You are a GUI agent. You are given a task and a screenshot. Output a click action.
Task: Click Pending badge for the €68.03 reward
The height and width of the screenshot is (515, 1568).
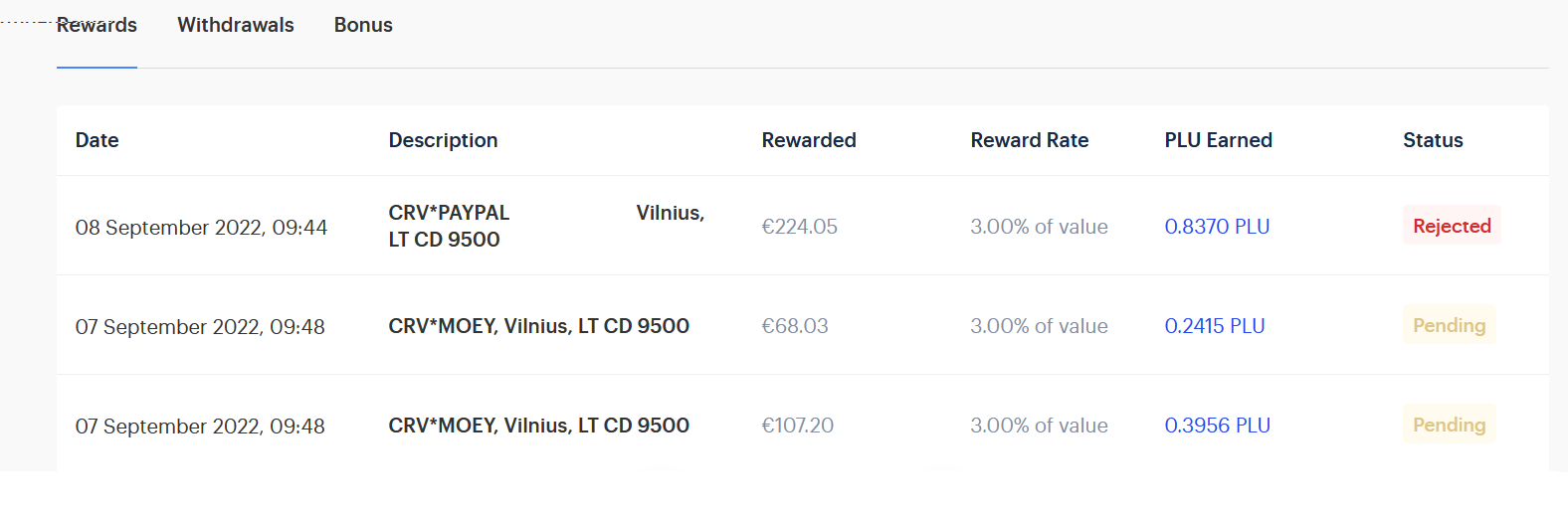(x=1449, y=325)
